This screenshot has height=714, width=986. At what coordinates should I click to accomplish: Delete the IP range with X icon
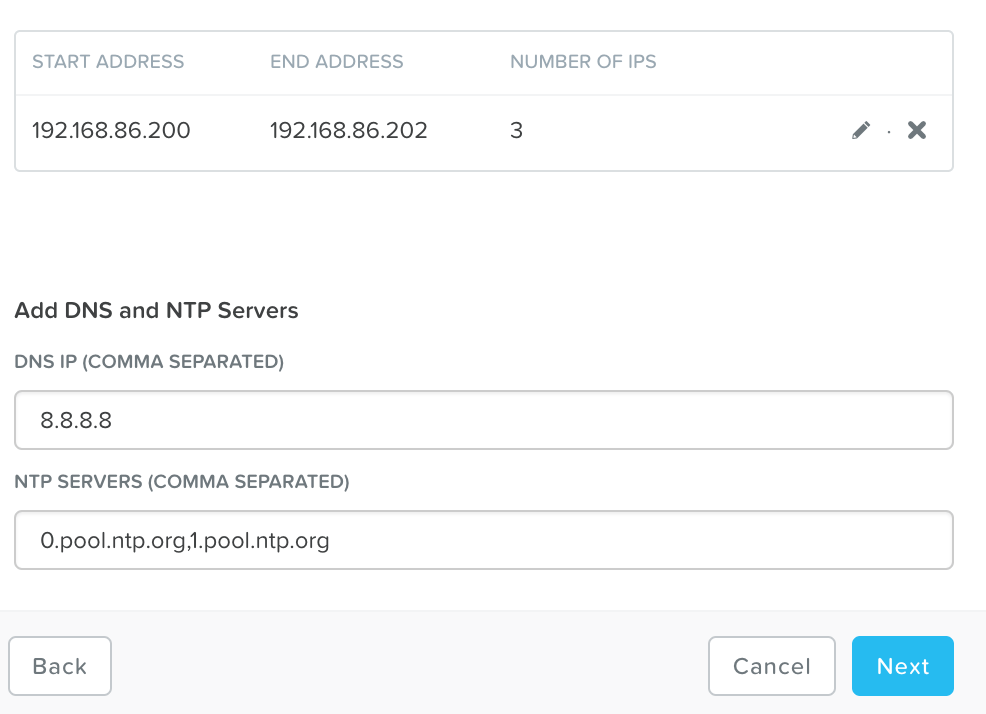pyautogui.click(x=917, y=130)
